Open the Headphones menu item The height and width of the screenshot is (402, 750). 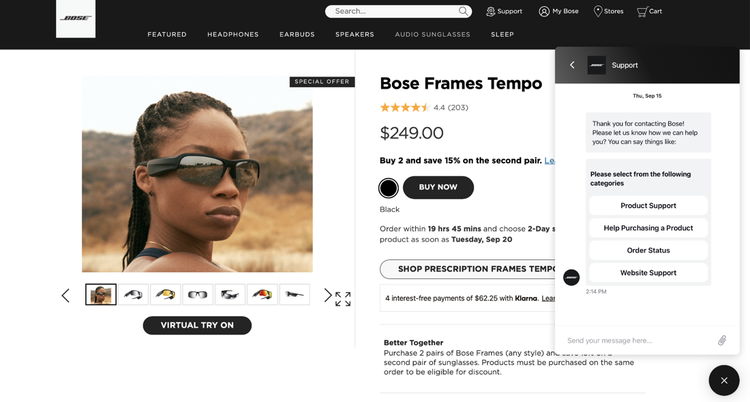pos(233,34)
